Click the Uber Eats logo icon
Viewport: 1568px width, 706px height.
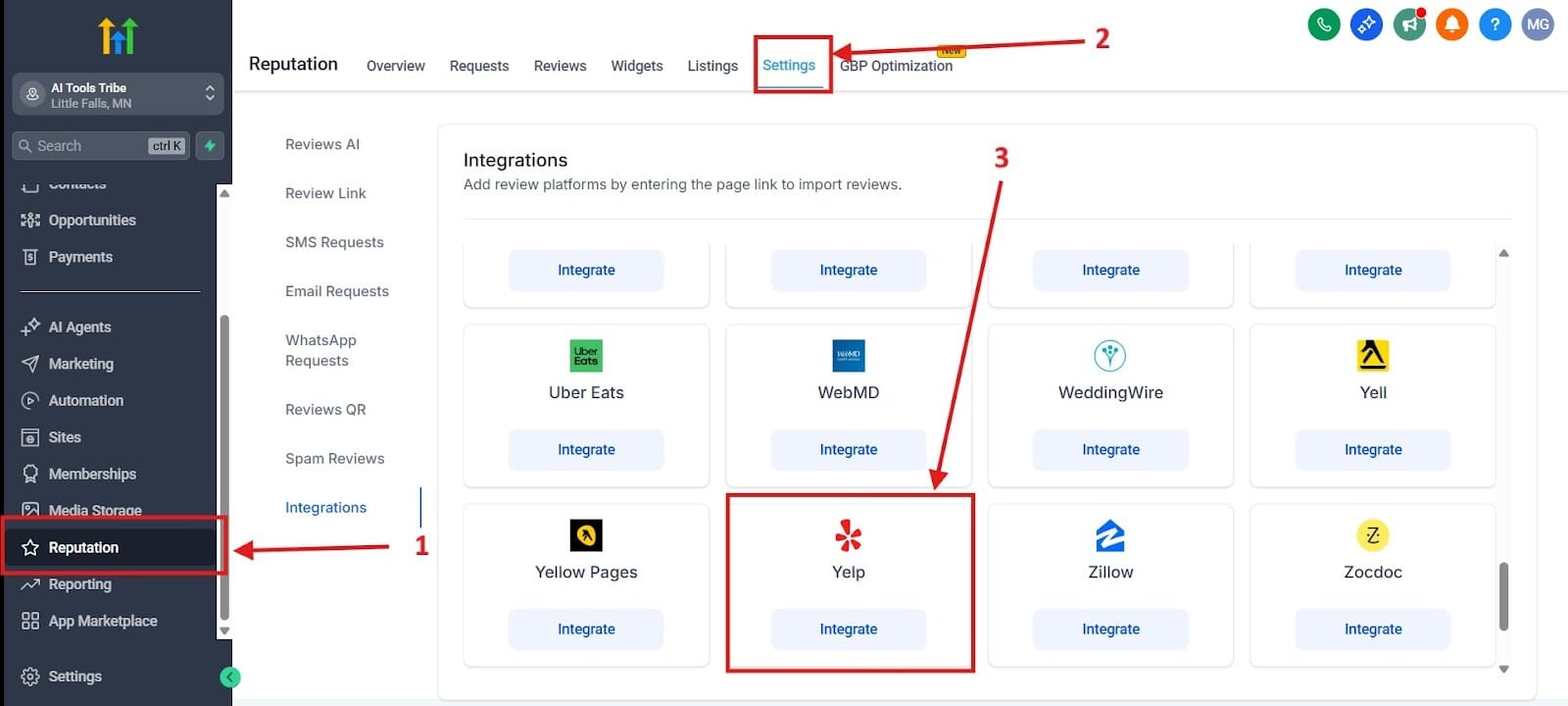pos(586,355)
